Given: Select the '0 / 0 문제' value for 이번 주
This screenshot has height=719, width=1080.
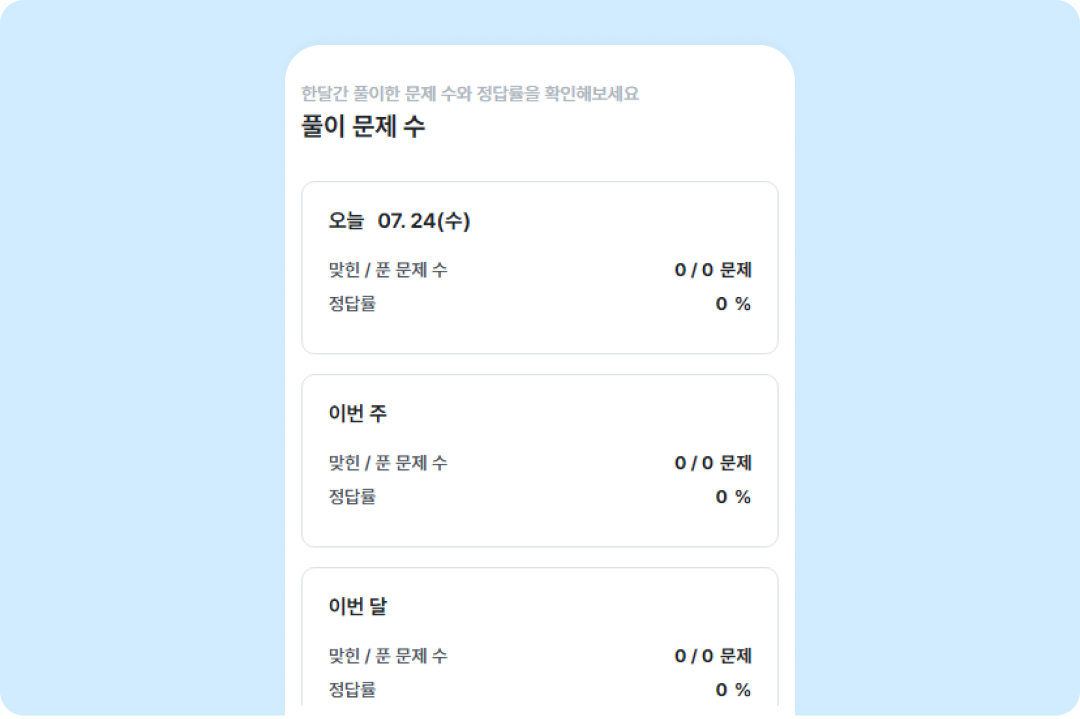Looking at the screenshot, I should coord(713,463).
